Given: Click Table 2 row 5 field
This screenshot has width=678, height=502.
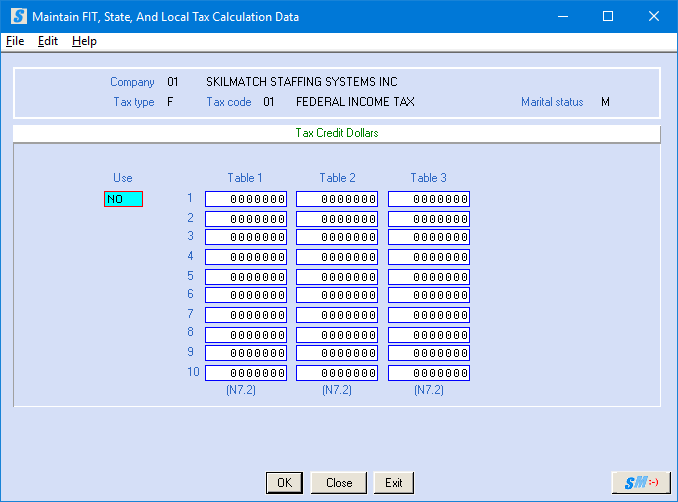Looking at the screenshot, I should point(337,277).
